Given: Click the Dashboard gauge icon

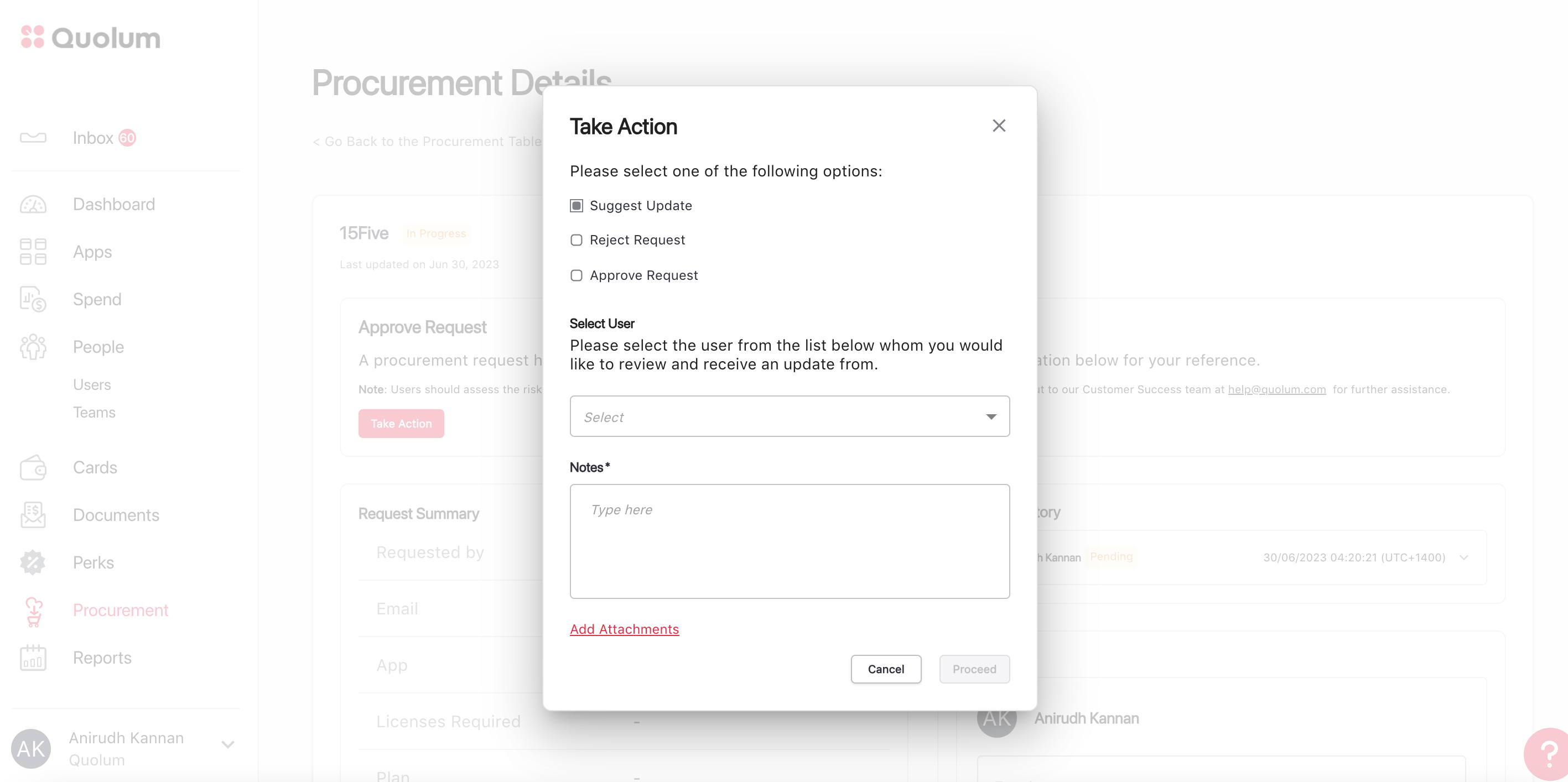Looking at the screenshot, I should pyautogui.click(x=33, y=205).
